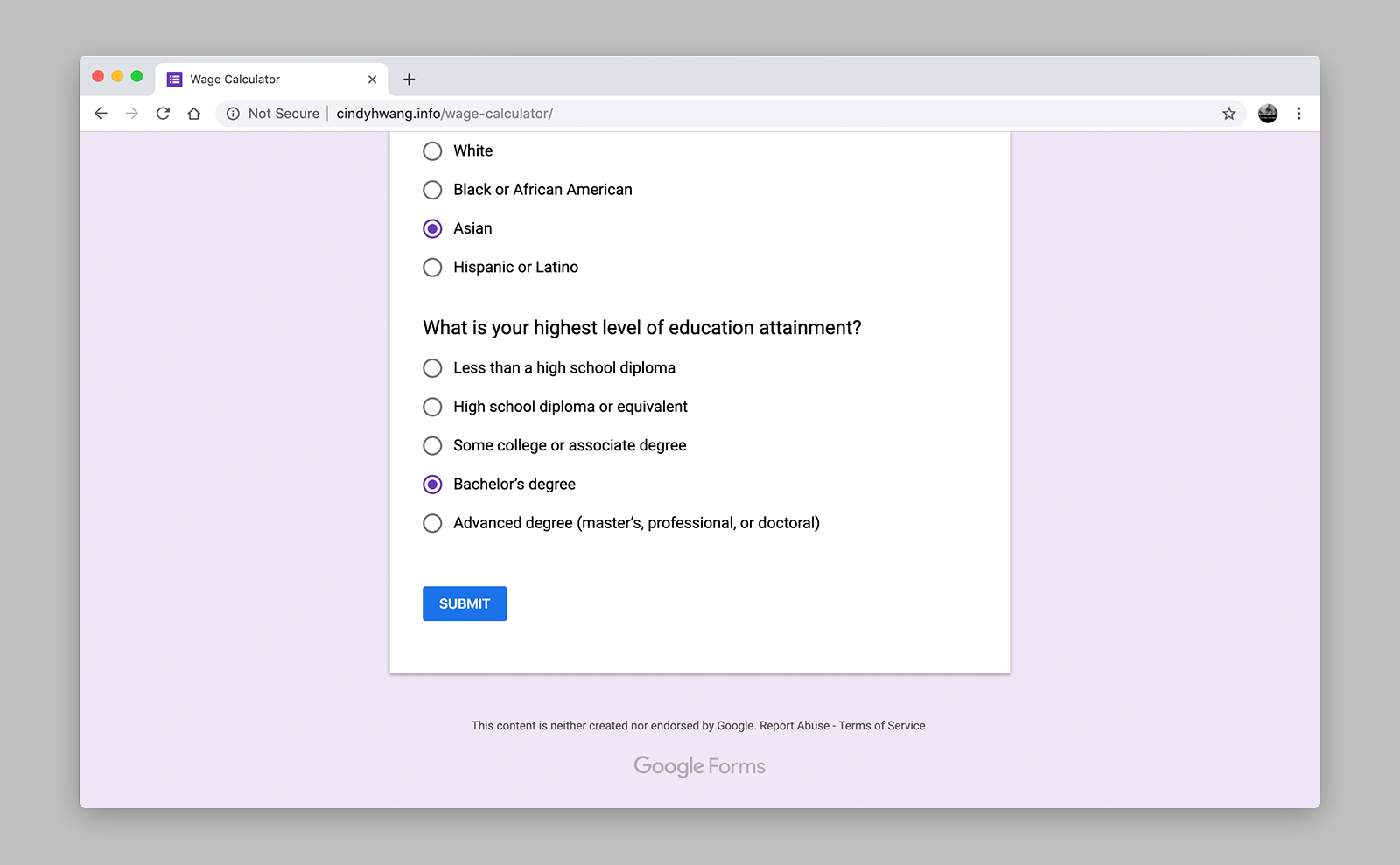Bookmark this page with the star
The height and width of the screenshot is (865, 1400).
click(1229, 113)
